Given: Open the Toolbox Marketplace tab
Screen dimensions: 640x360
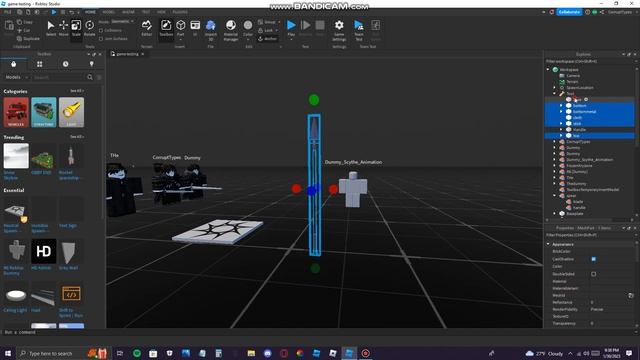Looking at the screenshot, I should (x=13, y=64).
